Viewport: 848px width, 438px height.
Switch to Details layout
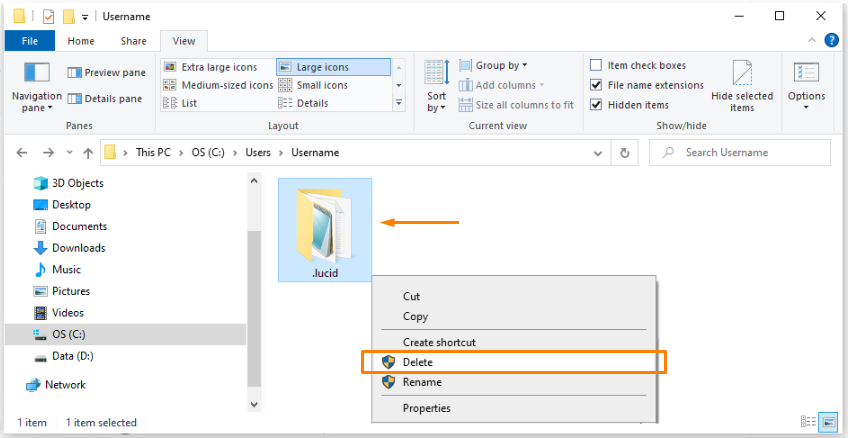(304, 103)
